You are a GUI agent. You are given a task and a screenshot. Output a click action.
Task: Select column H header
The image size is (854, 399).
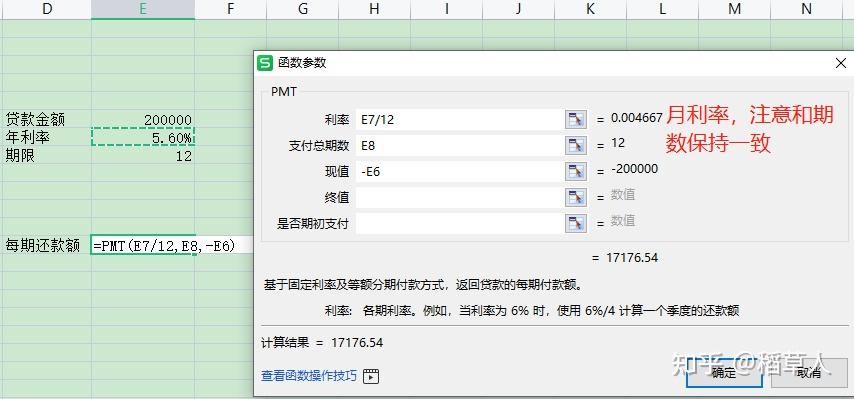(374, 9)
